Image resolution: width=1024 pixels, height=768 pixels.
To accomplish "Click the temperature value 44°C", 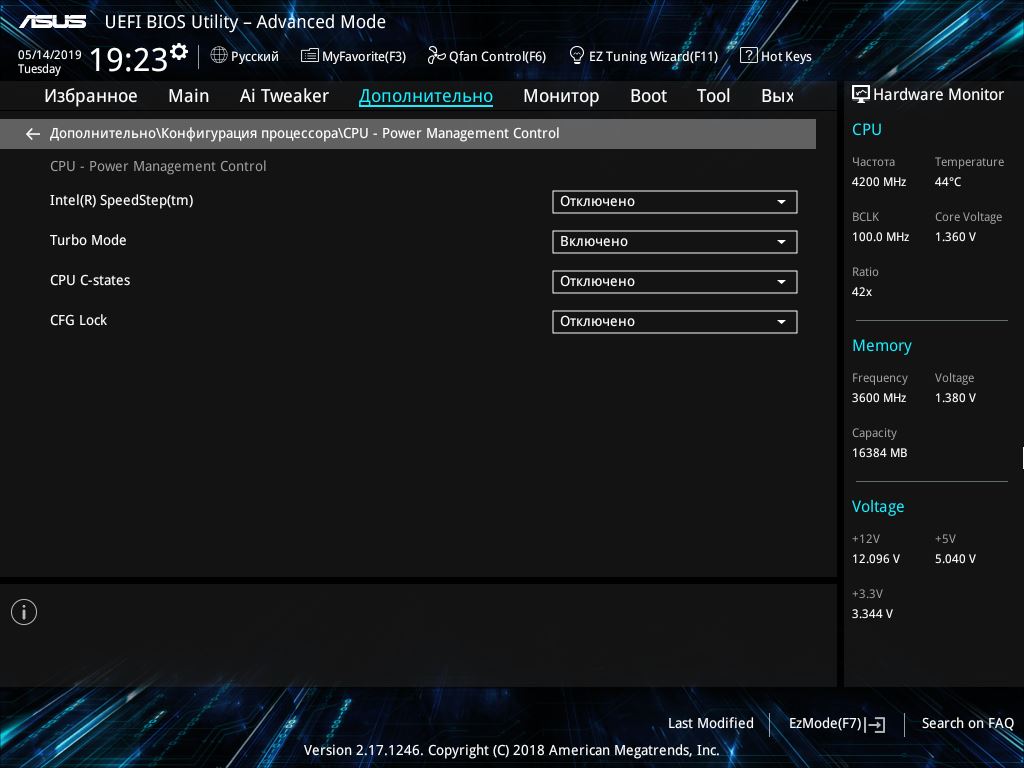I will pyautogui.click(x=948, y=182).
